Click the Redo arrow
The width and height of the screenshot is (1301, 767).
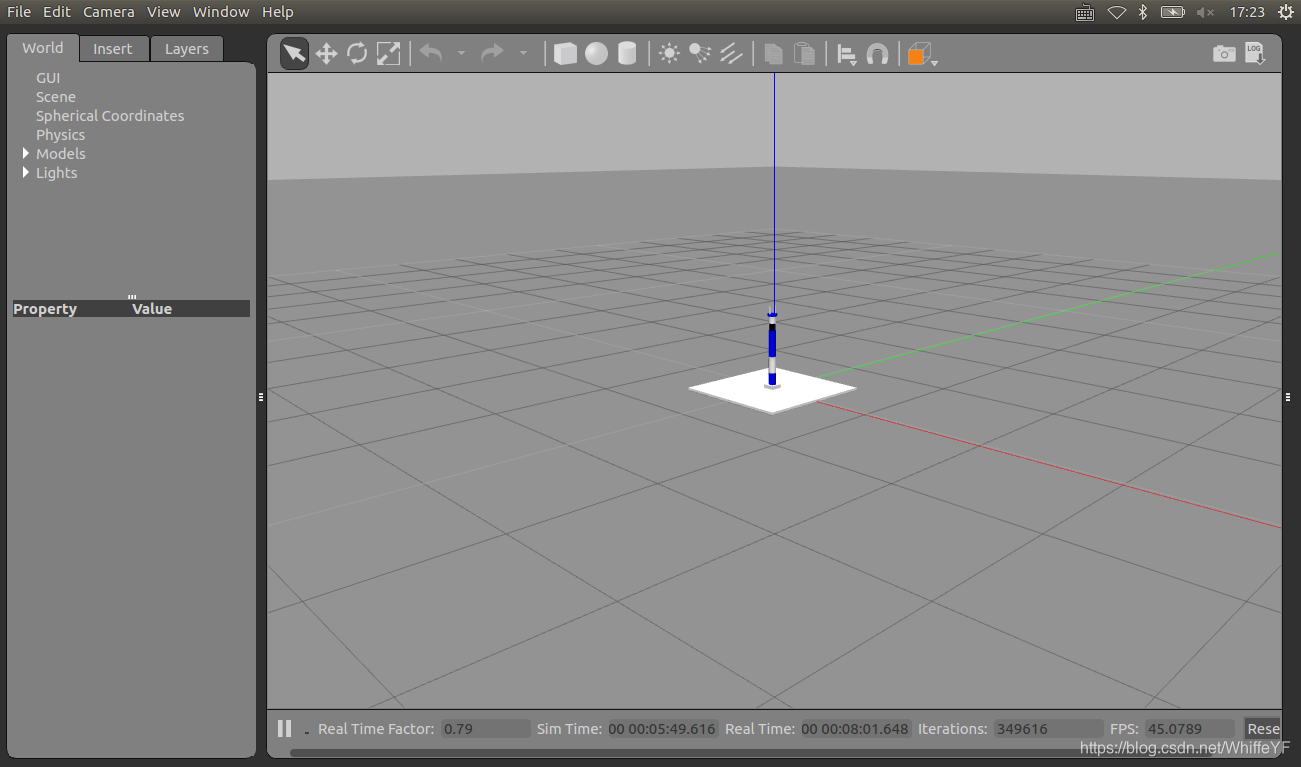coord(492,53)
